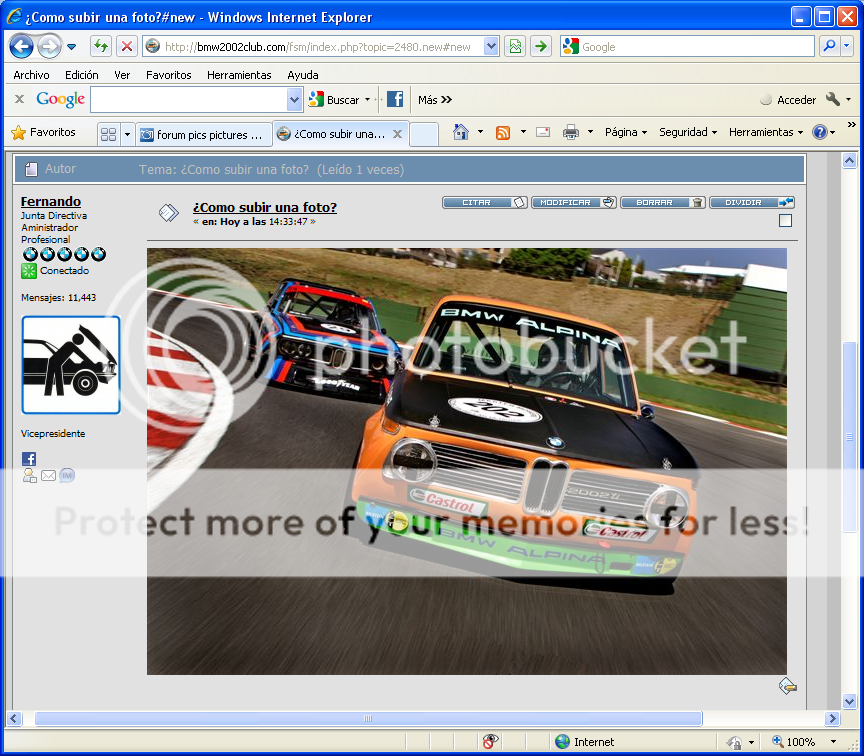Image resolution: width=864 pixels, height=756 pixels.
Task: Open Fernando's Facebook profile icon
Action: click(x=29, y=458)
